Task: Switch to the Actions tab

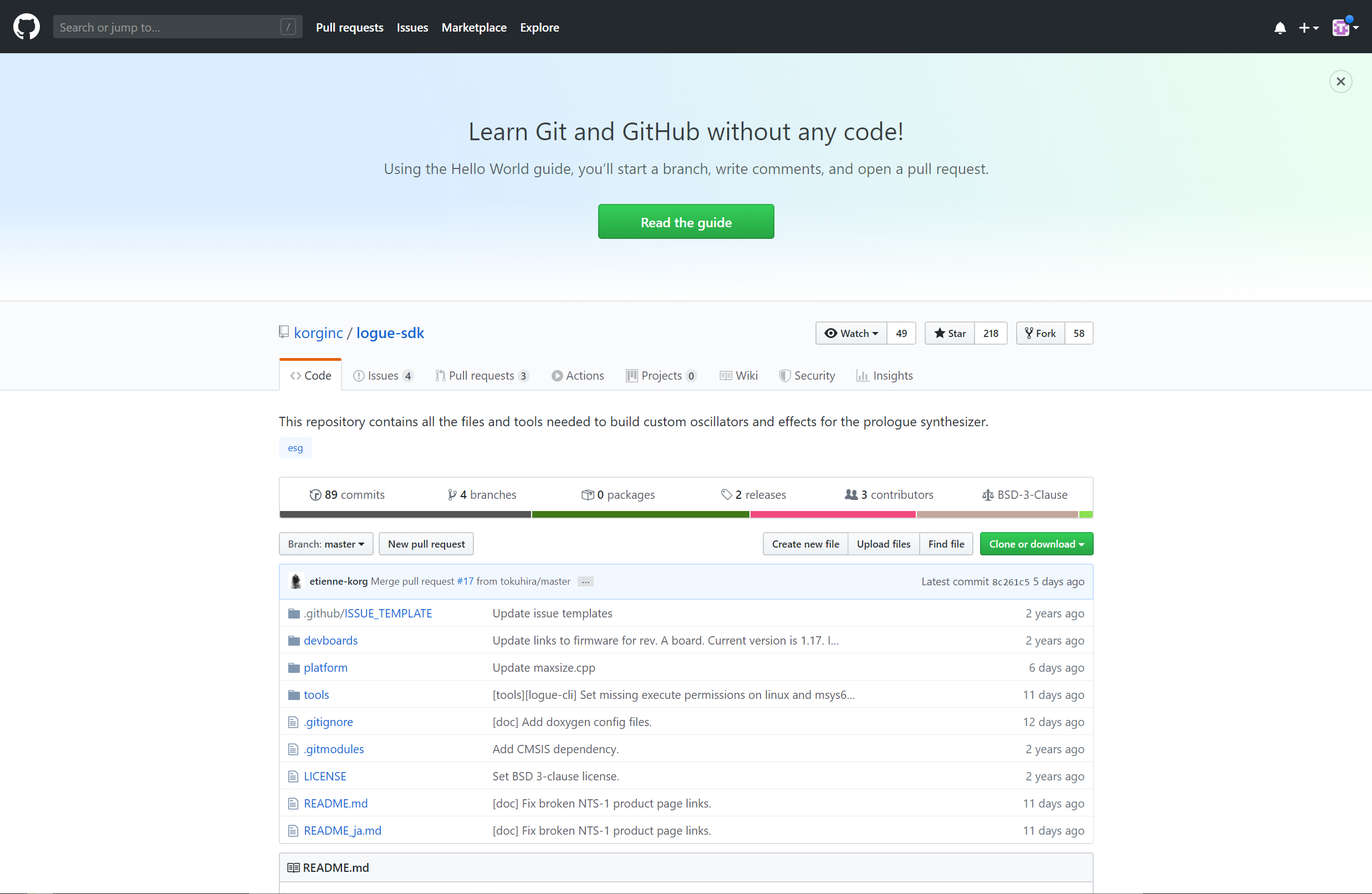Action: coord(578,375)
